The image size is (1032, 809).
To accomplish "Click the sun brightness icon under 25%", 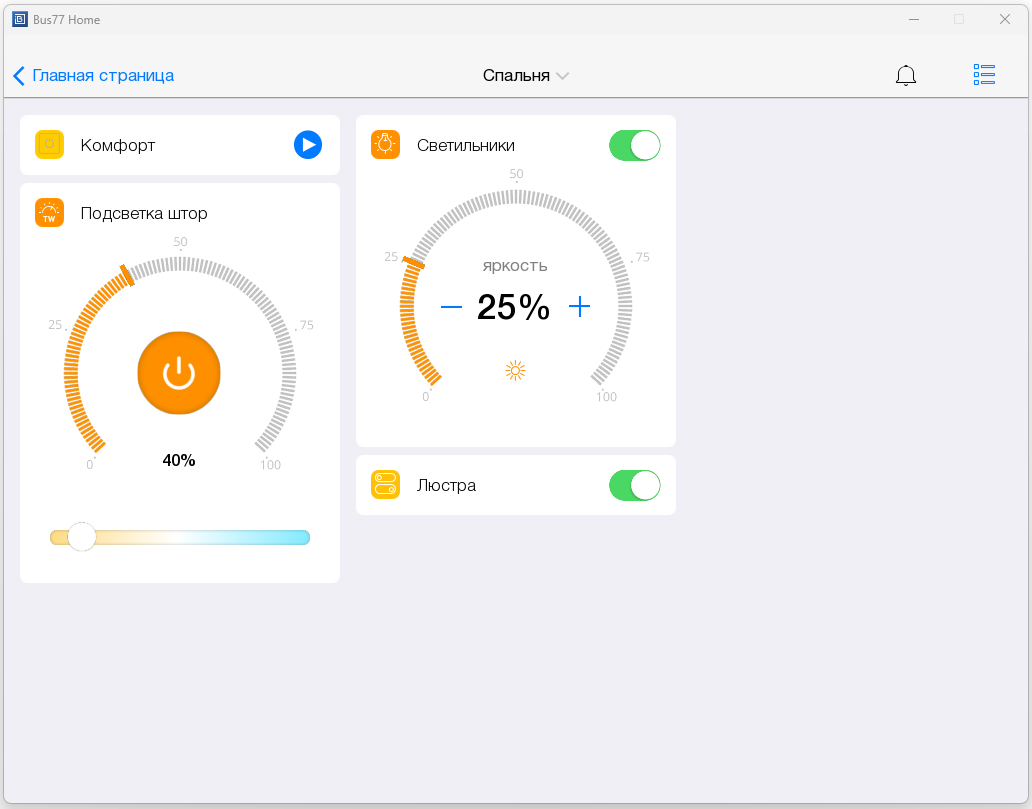I will [515, 371].
